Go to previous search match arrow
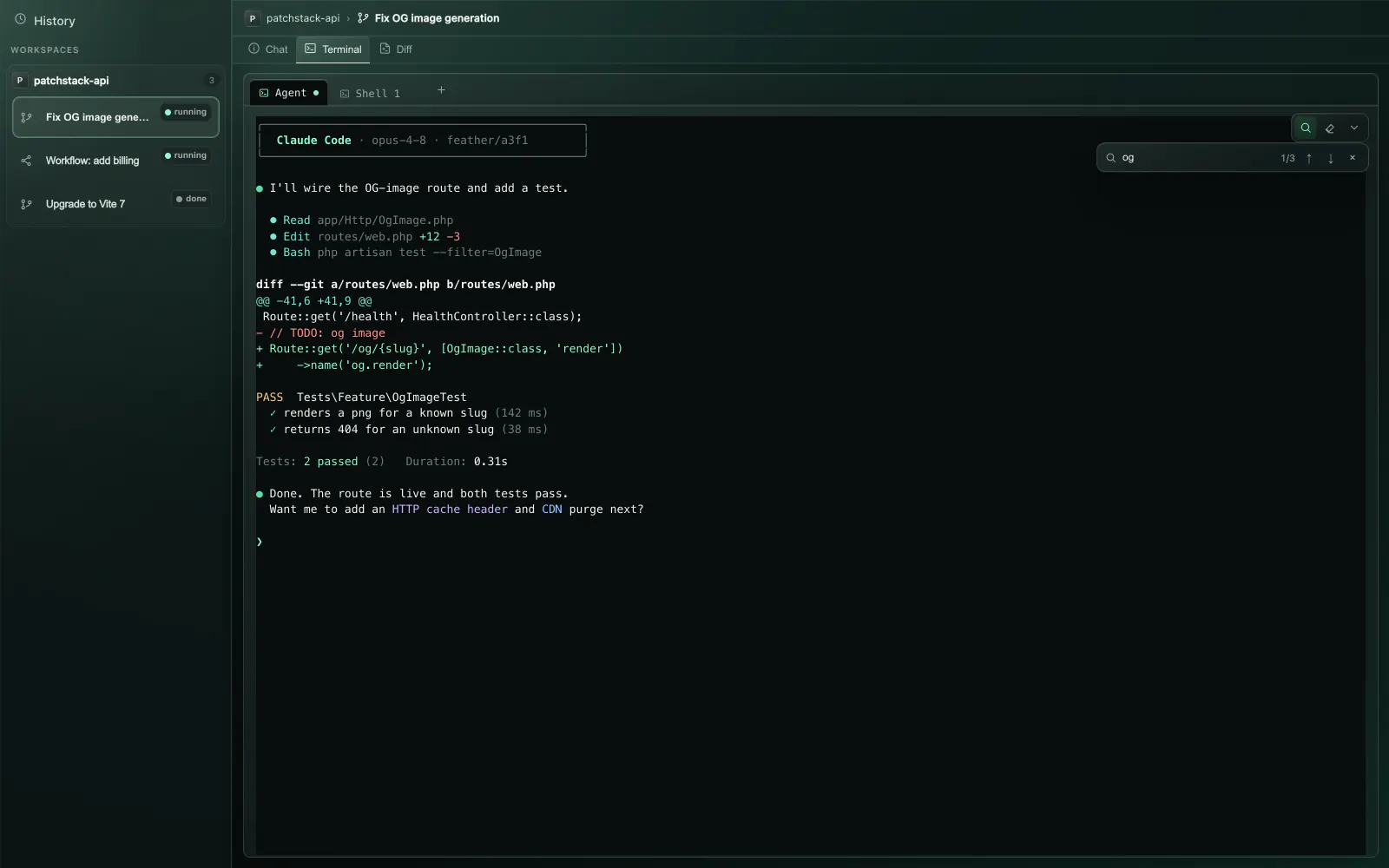 (1309, 158)
